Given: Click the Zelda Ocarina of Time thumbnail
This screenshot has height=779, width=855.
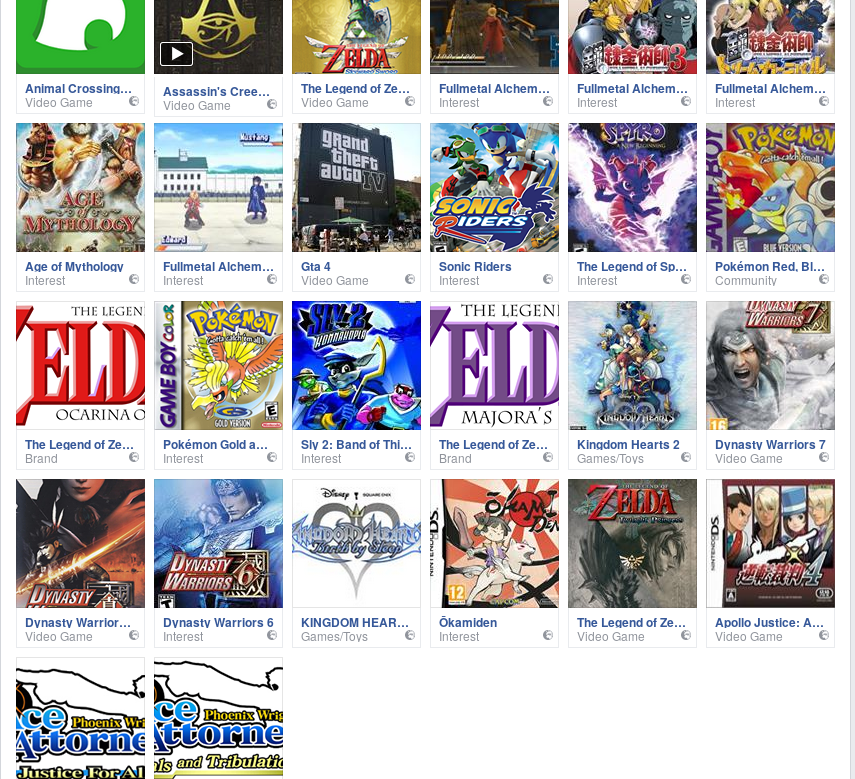Looking at the screenshot, I should [81, 365].
